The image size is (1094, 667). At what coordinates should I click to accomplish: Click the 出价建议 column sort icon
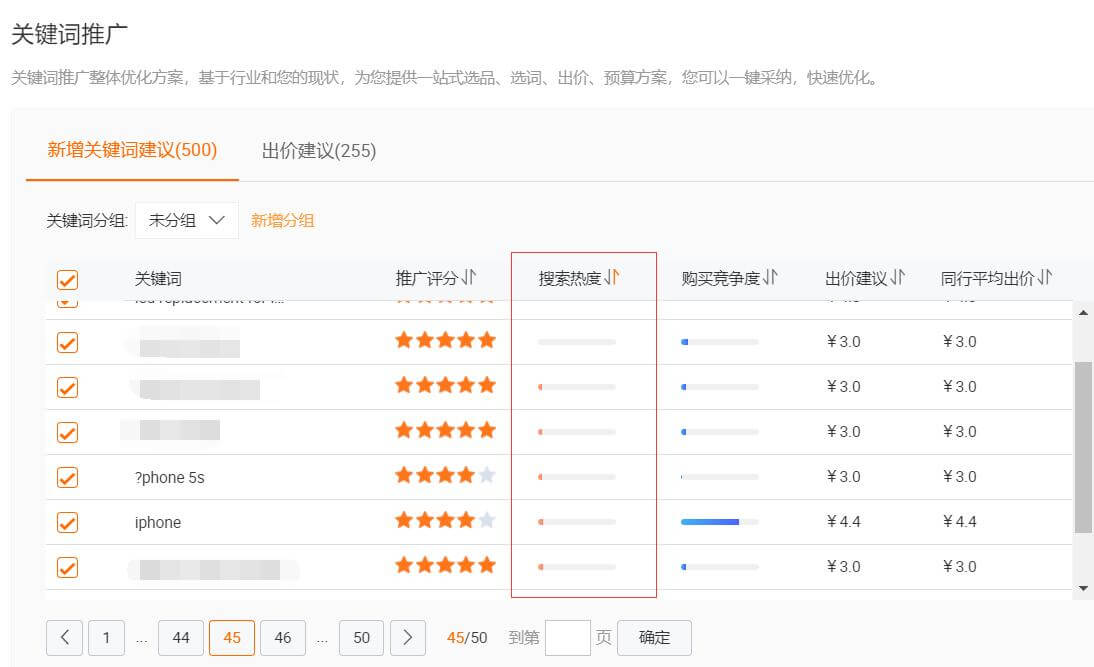tap(898, 278)
